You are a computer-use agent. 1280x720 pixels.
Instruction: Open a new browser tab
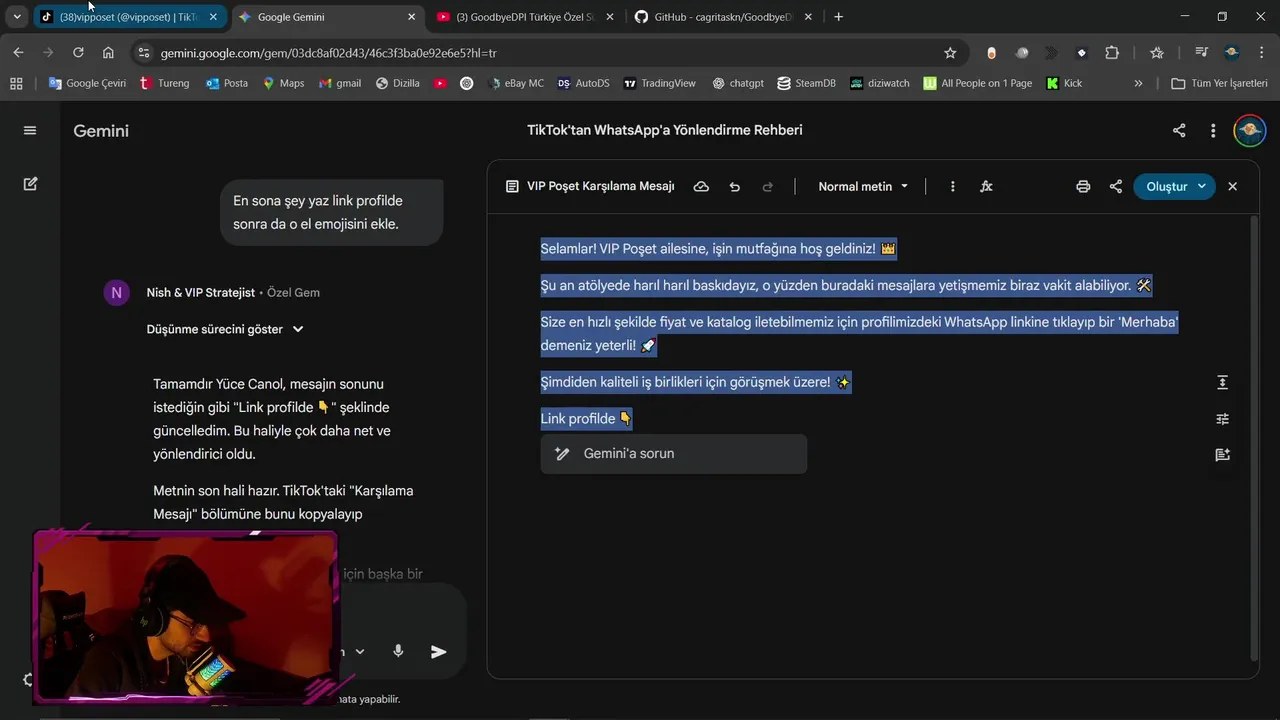click(838, 17)
